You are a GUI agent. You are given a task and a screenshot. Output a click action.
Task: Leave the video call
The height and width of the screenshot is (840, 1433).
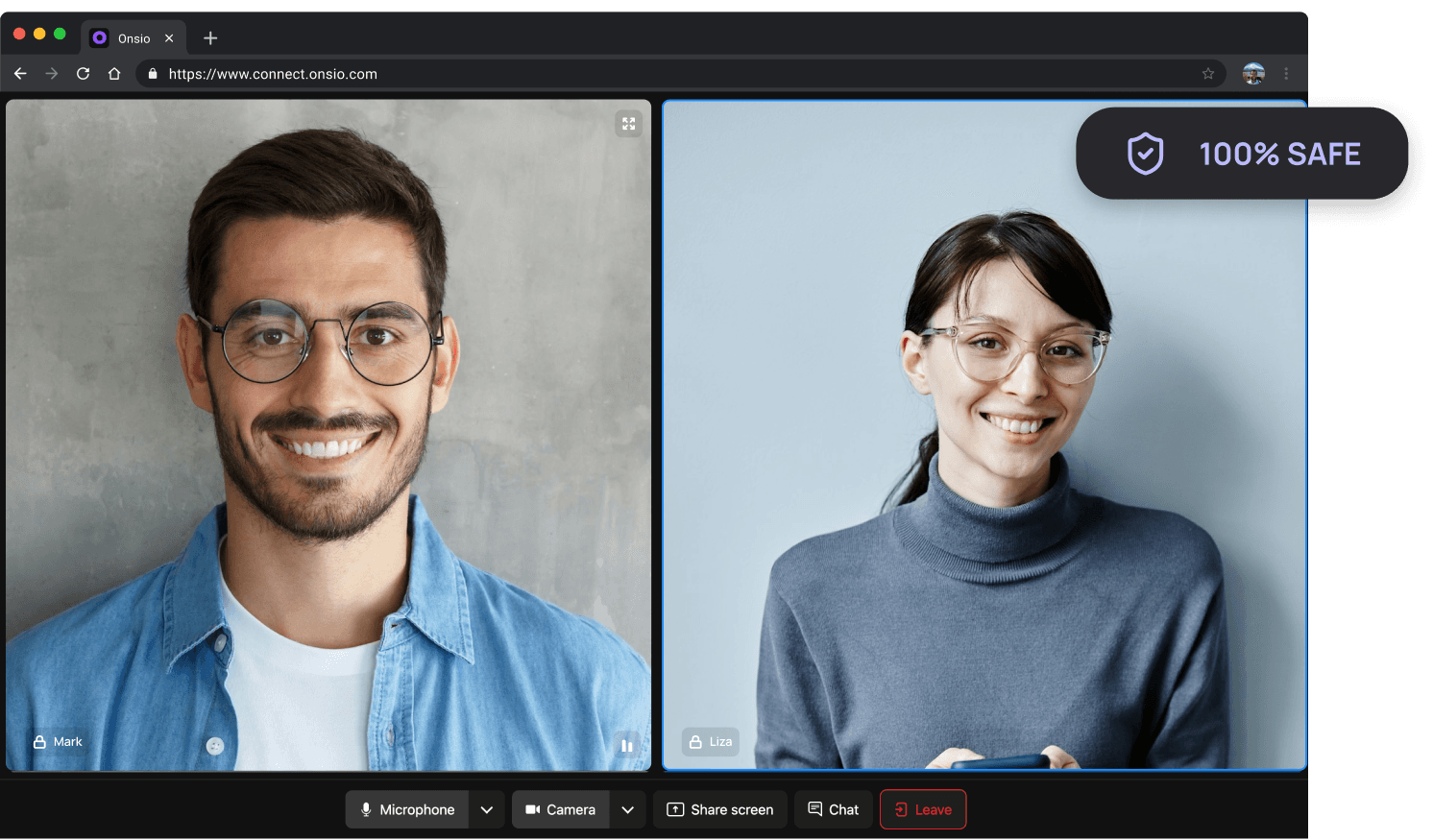(x=923, y=809)
